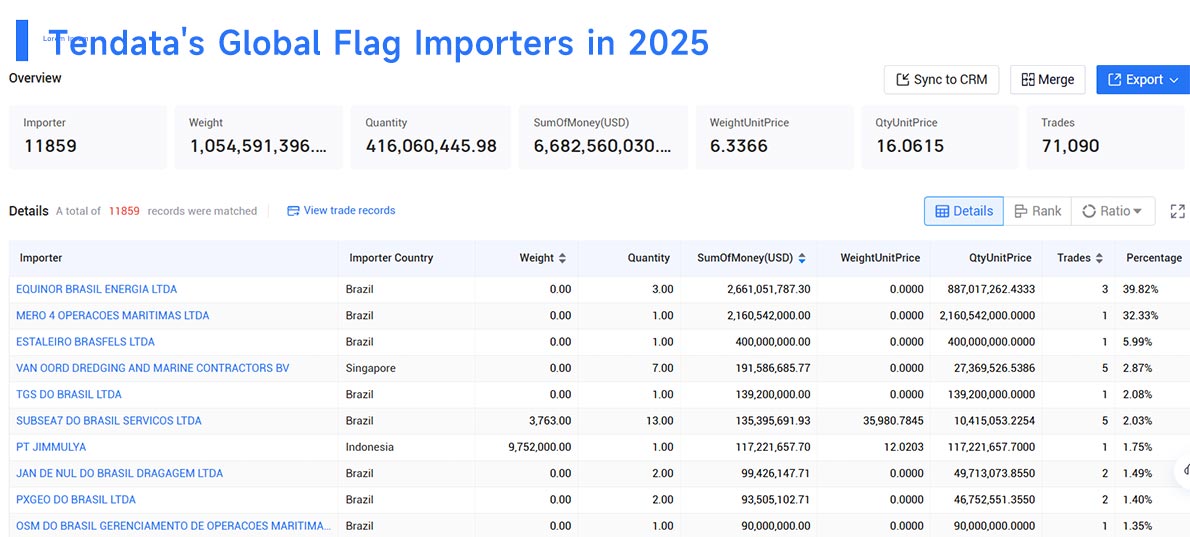The width and height of the screenshot is (1190, 537).
Task: Click quantity 13.00 for Subsea7
Action: 660,420
